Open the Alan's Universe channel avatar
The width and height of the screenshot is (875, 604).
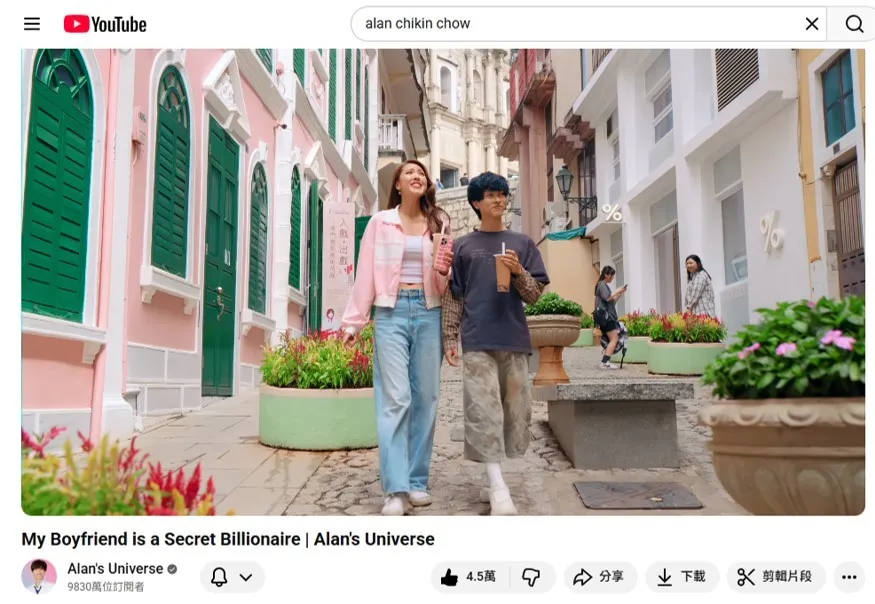coord(39,576)
